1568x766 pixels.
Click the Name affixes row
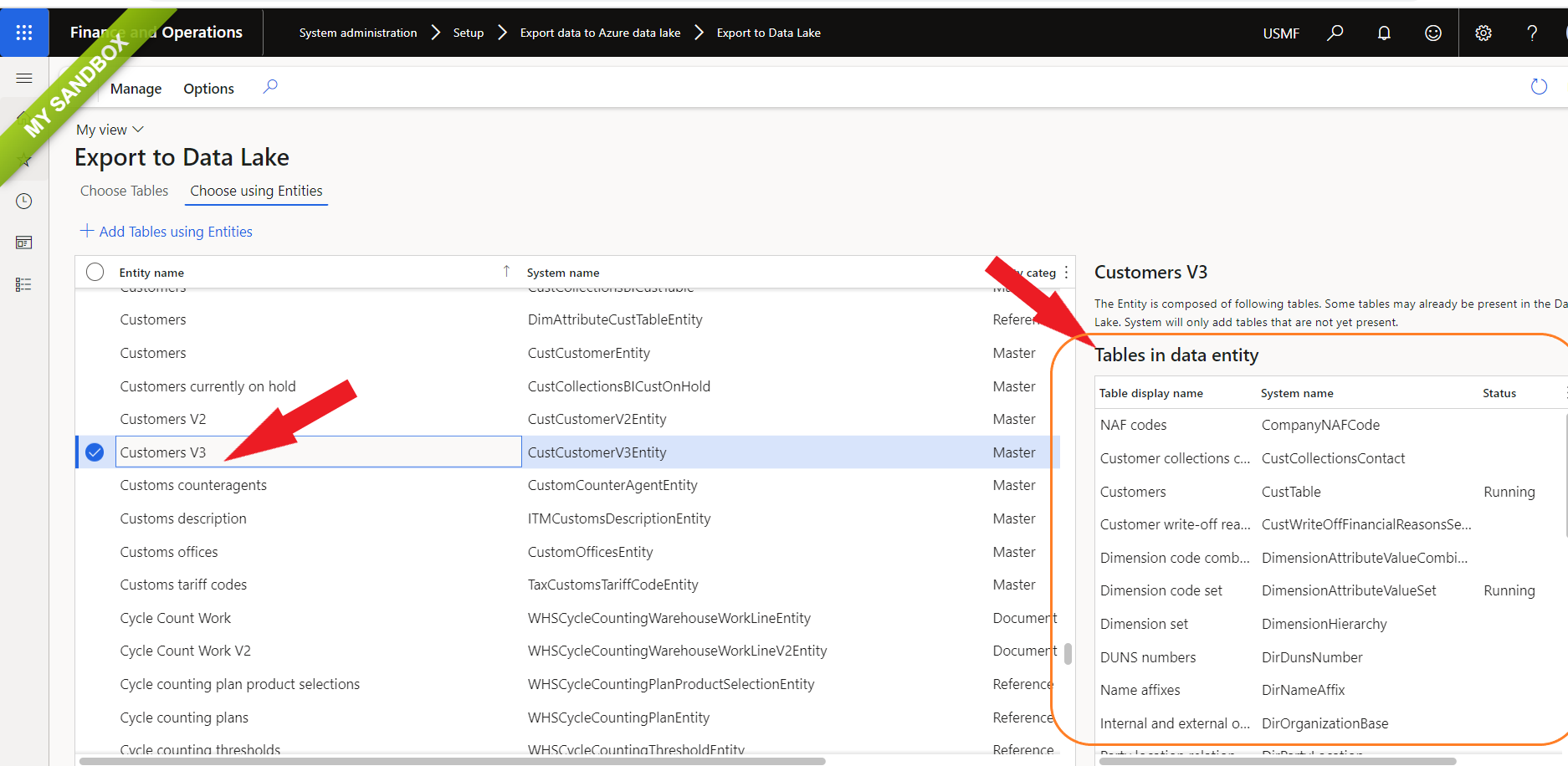coord(1330,690)
